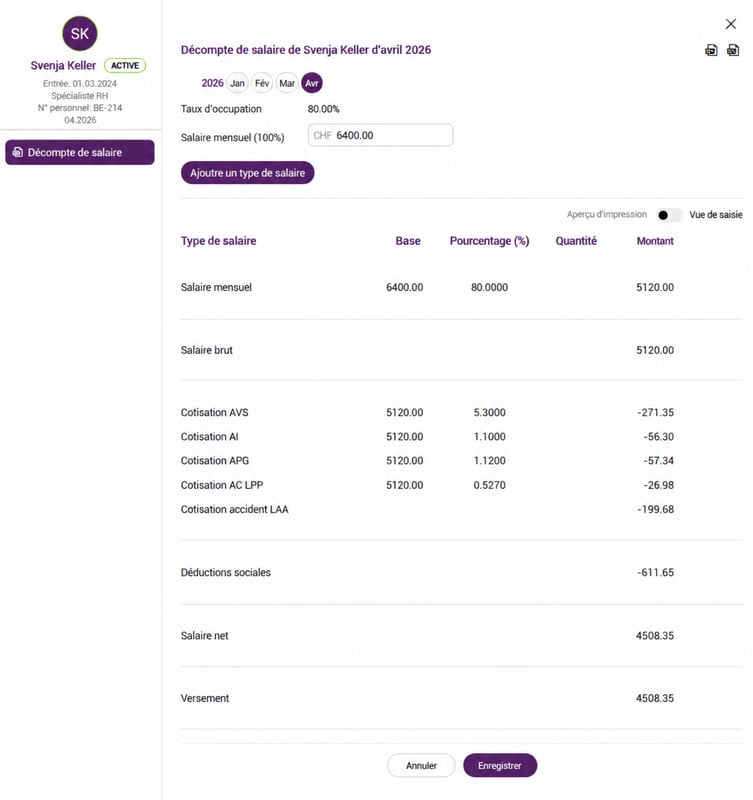The height and width of the screenshot is (800, 753).
Task: Click the 5.3000 percentage for Cotisation AVS
Action: (489, 412)
